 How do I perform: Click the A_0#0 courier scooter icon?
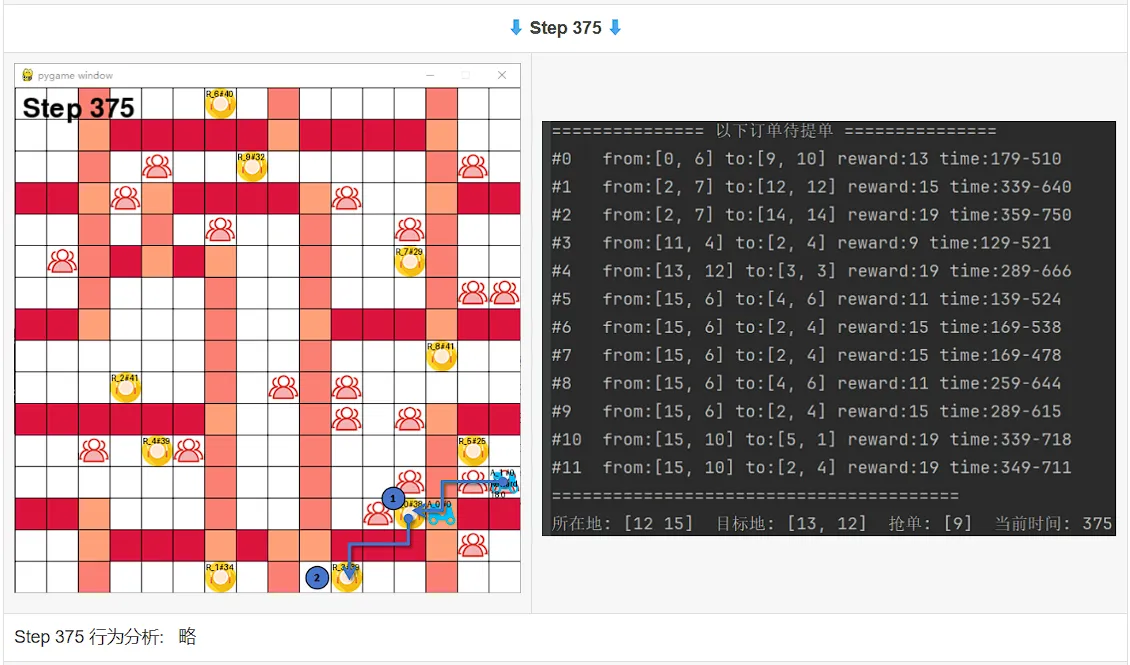click(x=440, y=513)
